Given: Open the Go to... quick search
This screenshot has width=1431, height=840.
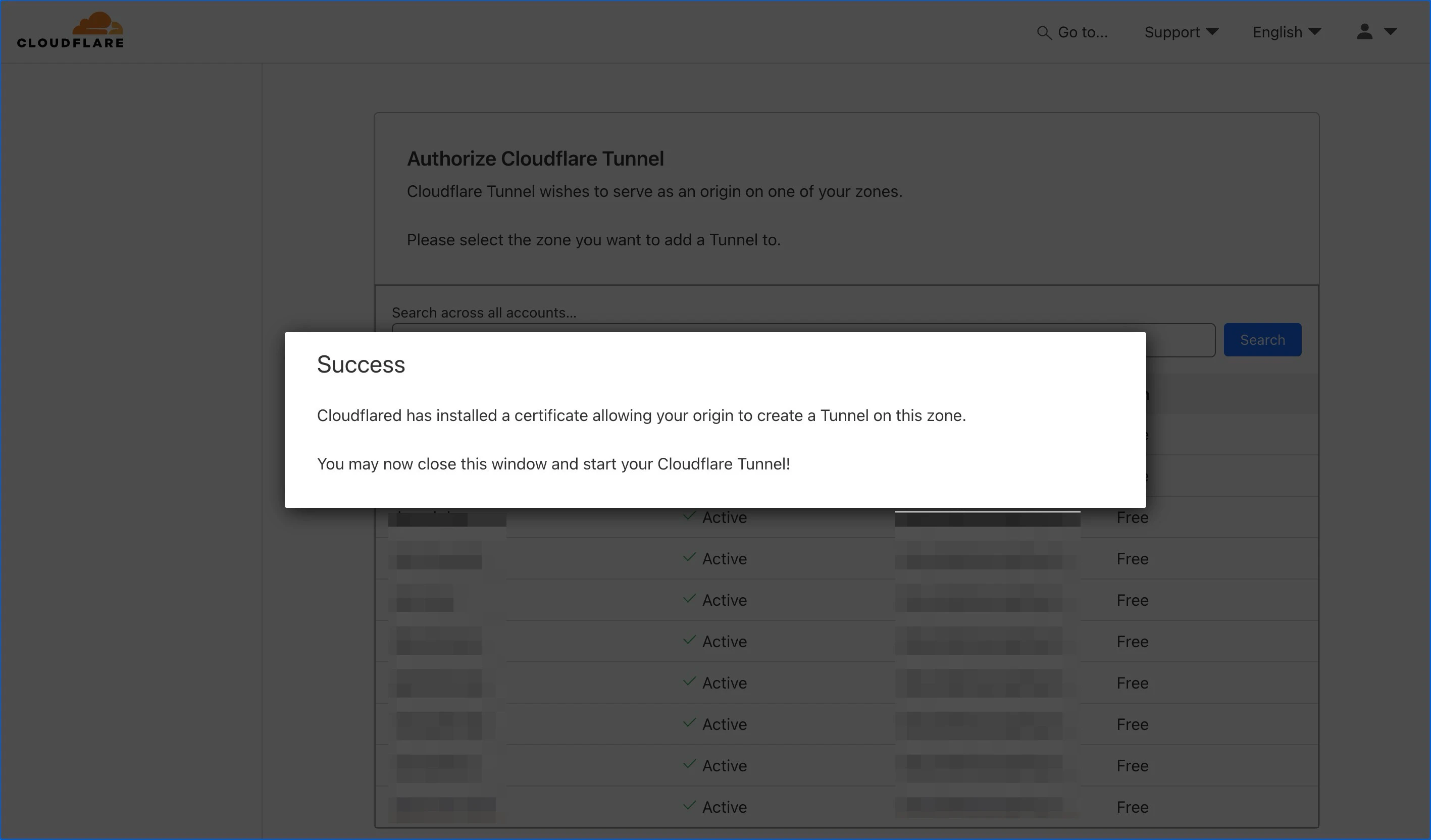Looking at the screenshot, I should pyautogui.click(x=1072, y=32).
